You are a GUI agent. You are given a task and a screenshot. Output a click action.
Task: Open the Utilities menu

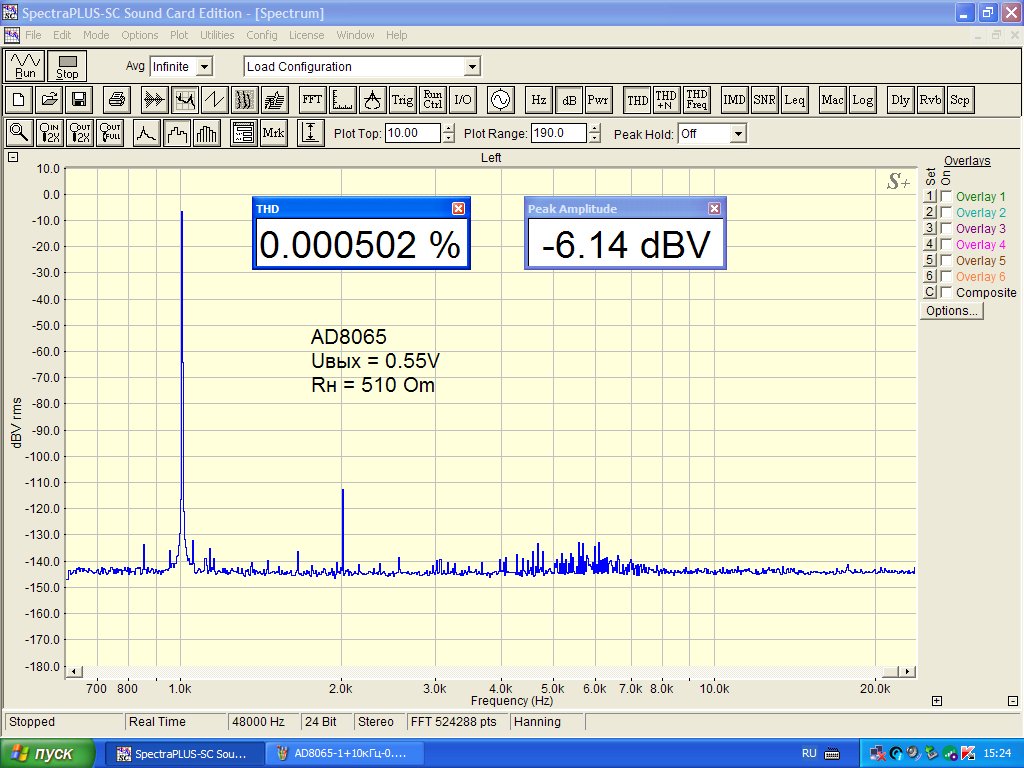(217, 35)
